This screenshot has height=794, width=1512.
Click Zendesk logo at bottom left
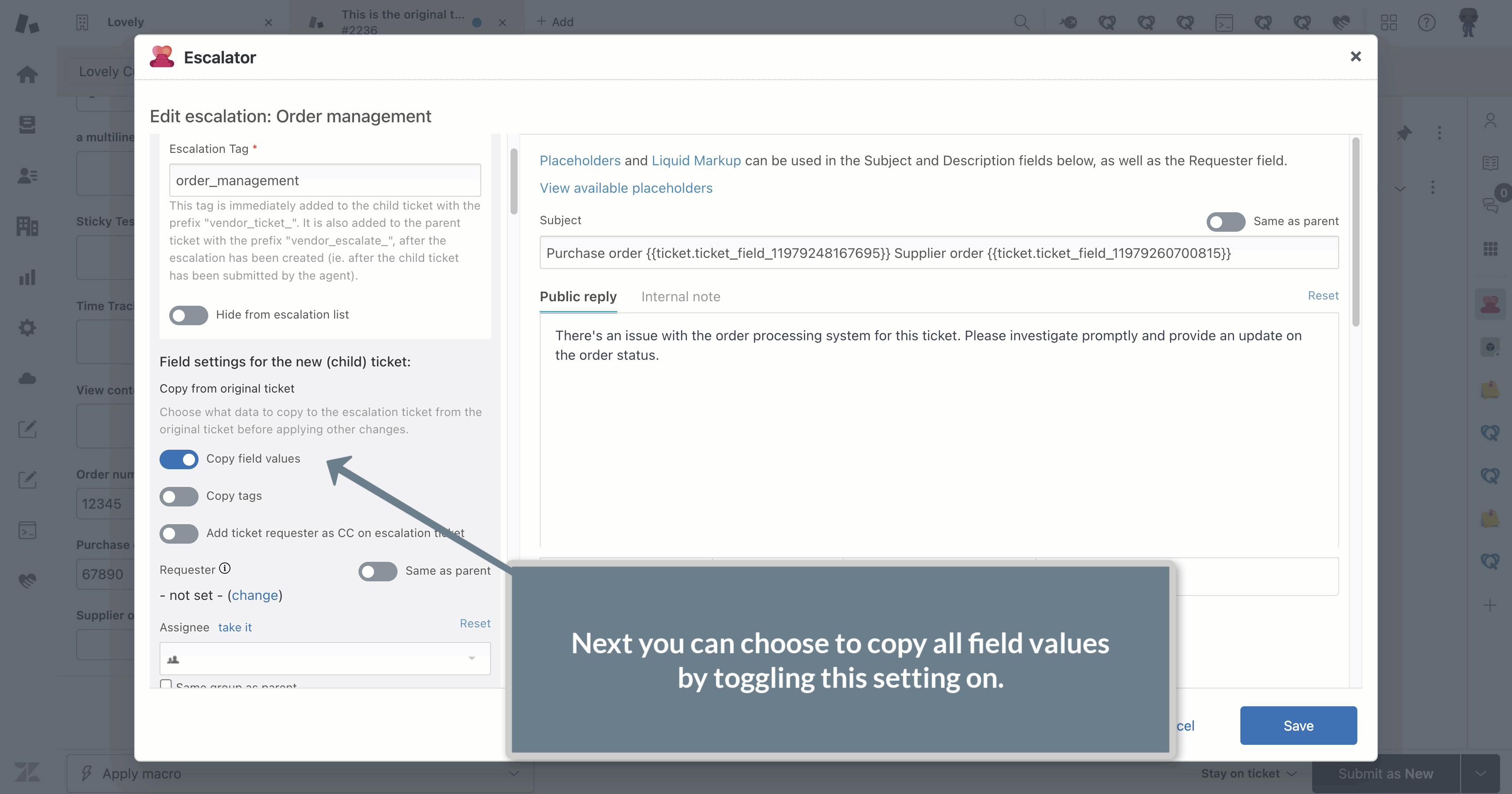[27, 771]
